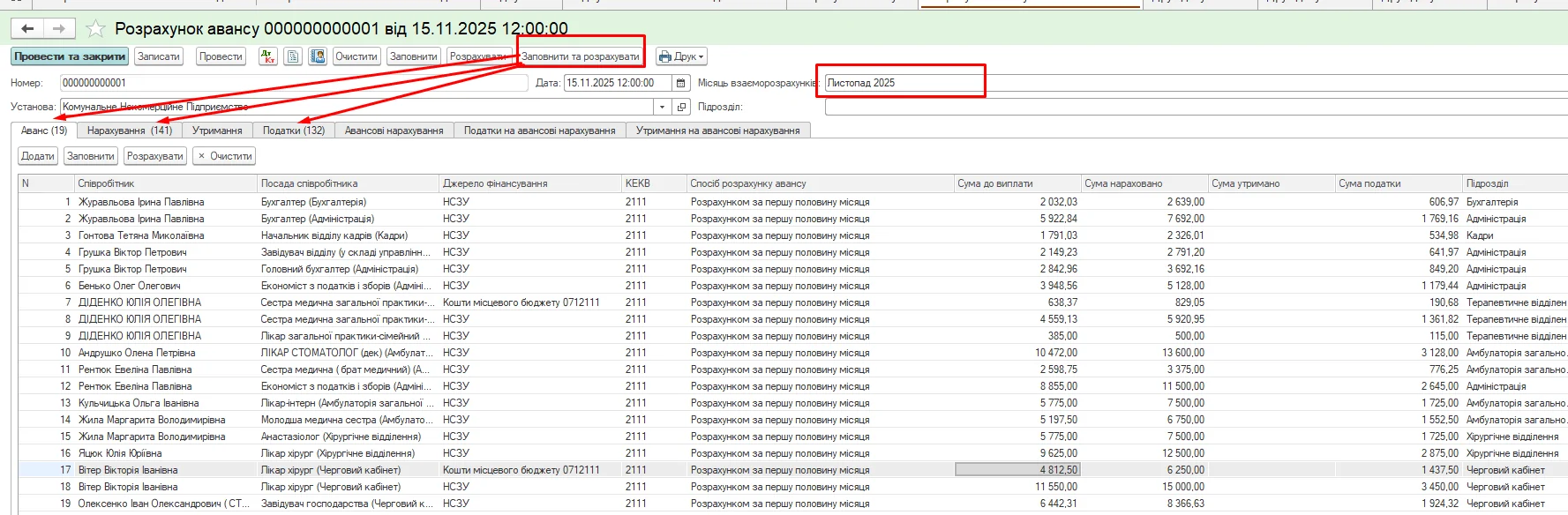1568x515 pixels.
Task: Click the Сума до виплати column header
Action: 1017,183
